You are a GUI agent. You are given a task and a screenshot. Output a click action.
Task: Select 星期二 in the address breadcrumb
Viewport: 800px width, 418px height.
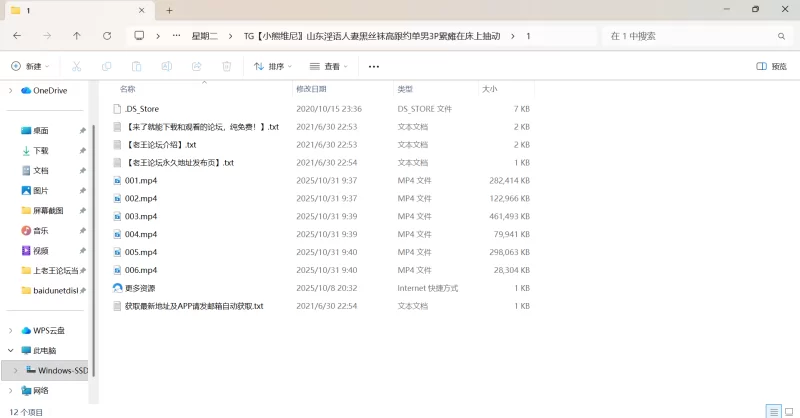click(205, 35)
